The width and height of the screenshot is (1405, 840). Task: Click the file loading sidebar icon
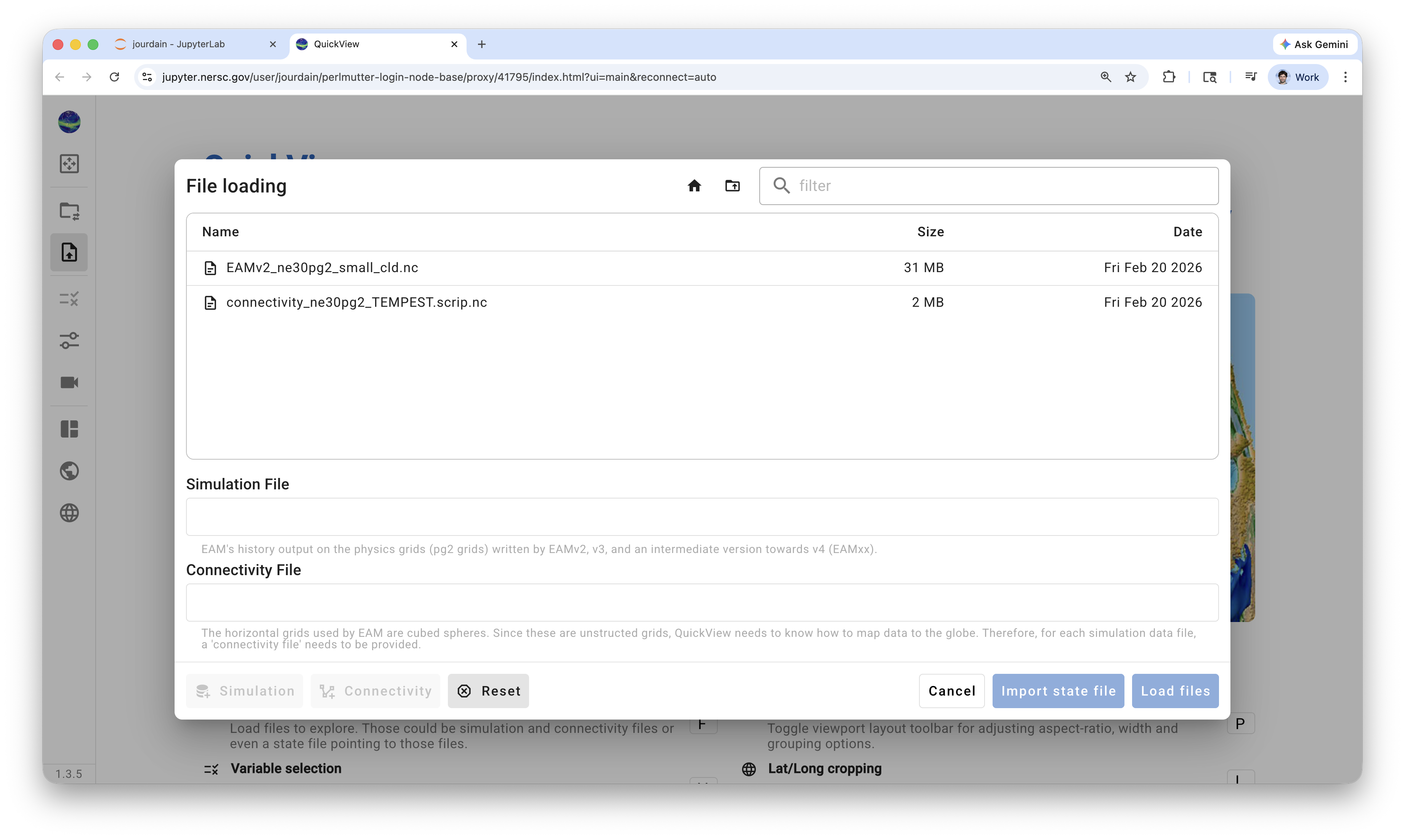[69, 252]
